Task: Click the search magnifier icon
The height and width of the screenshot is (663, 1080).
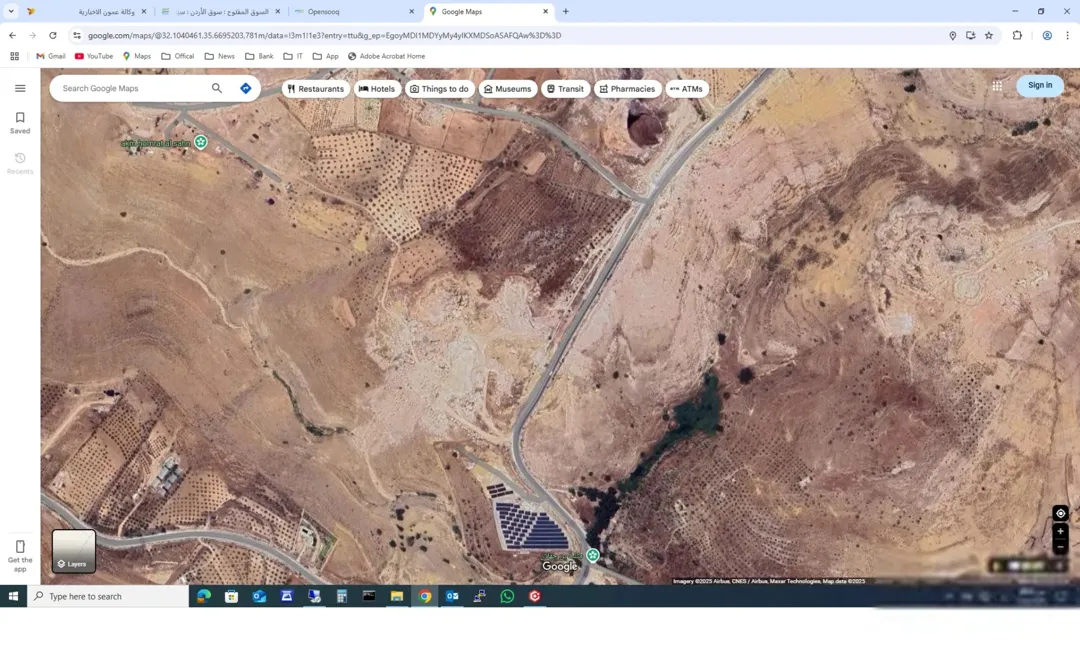Action: [x=217, y=88]
